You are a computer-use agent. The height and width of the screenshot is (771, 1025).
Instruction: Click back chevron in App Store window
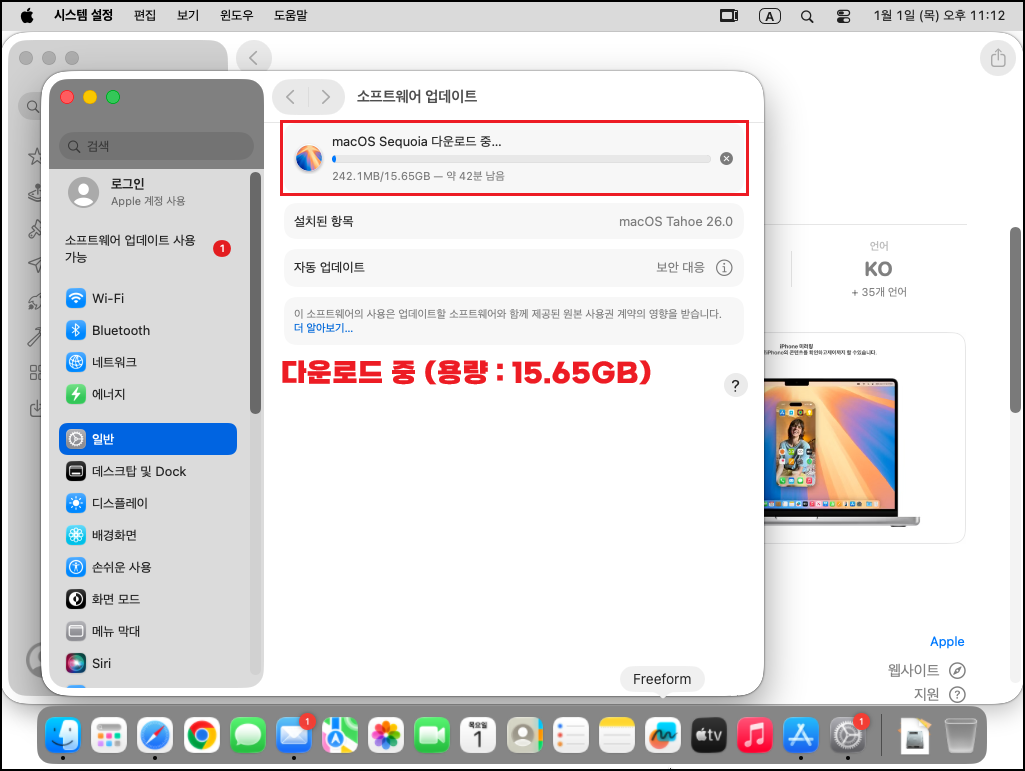coord(254,58)
